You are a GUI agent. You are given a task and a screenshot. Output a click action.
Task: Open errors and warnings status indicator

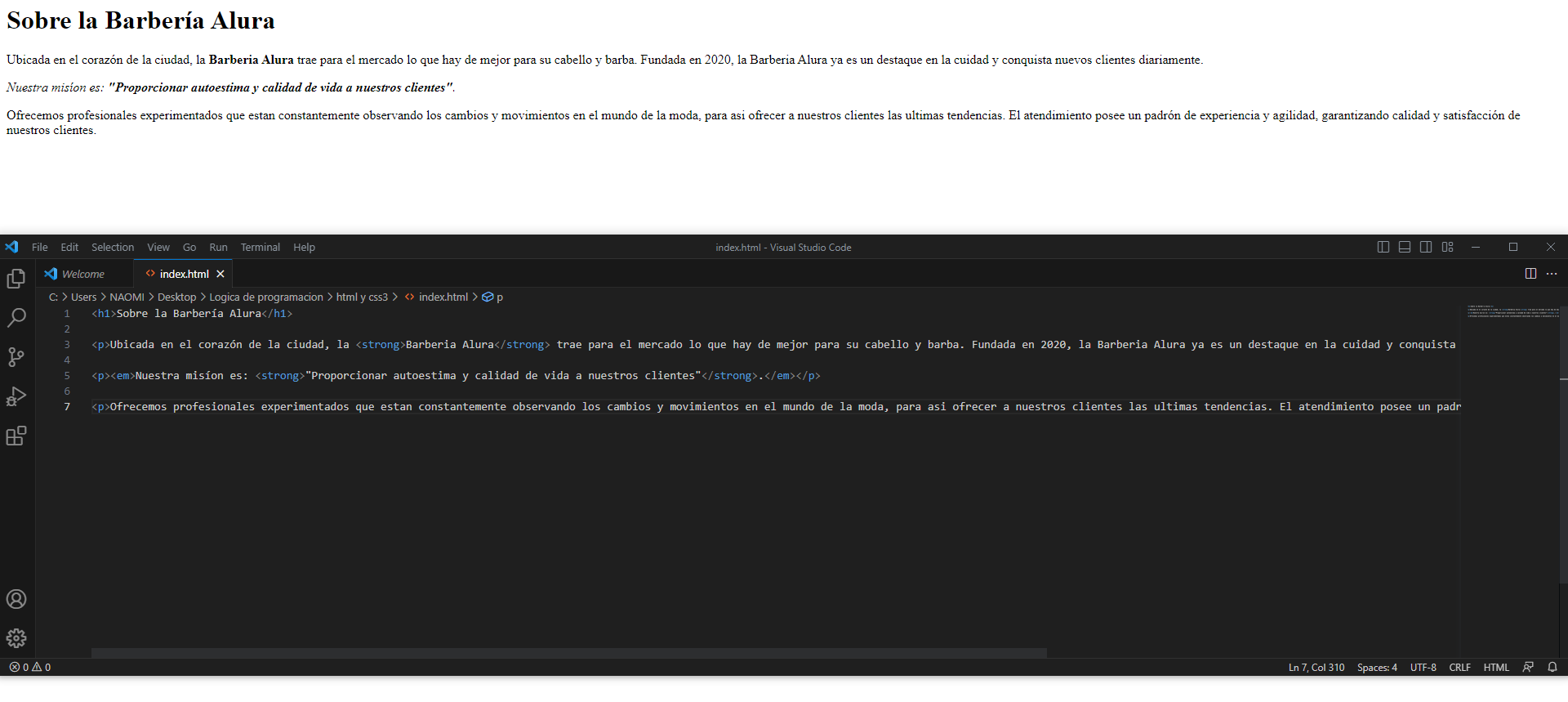pyautogui.click(x=30, y=667)
